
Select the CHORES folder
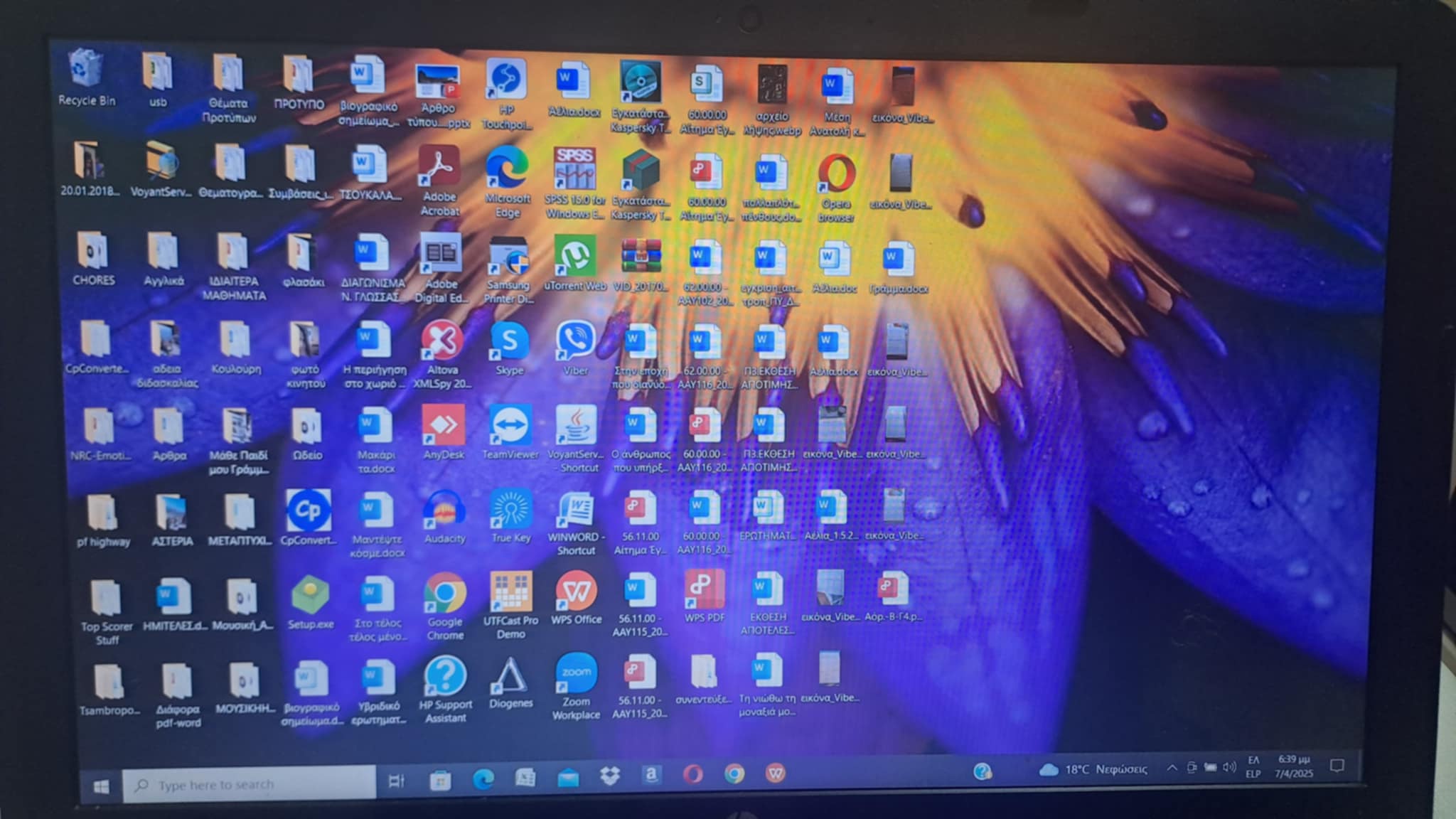coord(93,259)
